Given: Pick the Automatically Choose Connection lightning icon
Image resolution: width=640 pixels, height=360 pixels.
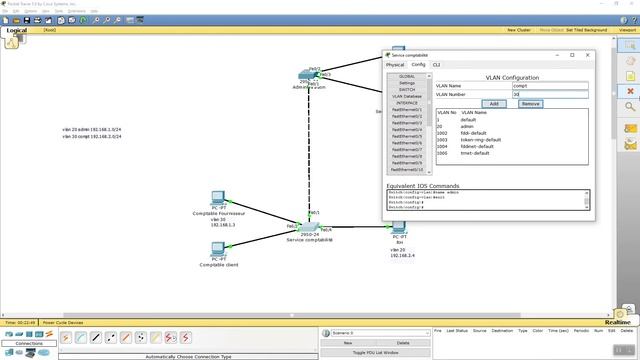Looking at the screenshot, I should tap(66, 338).
